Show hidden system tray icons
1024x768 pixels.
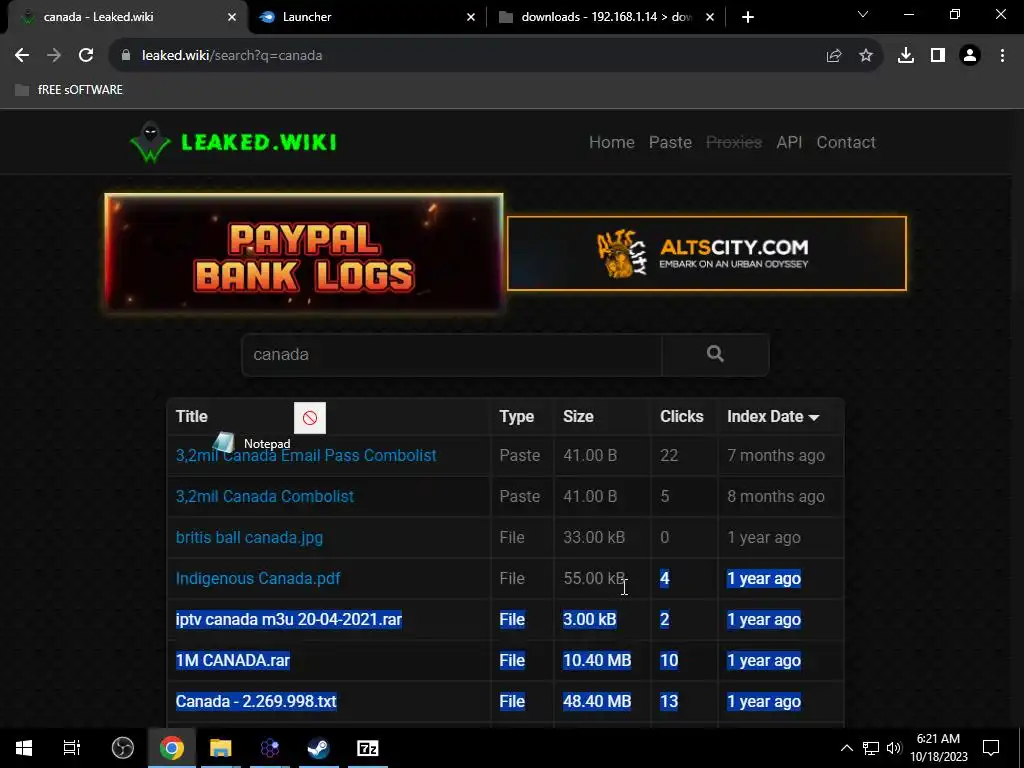[846, 748]
